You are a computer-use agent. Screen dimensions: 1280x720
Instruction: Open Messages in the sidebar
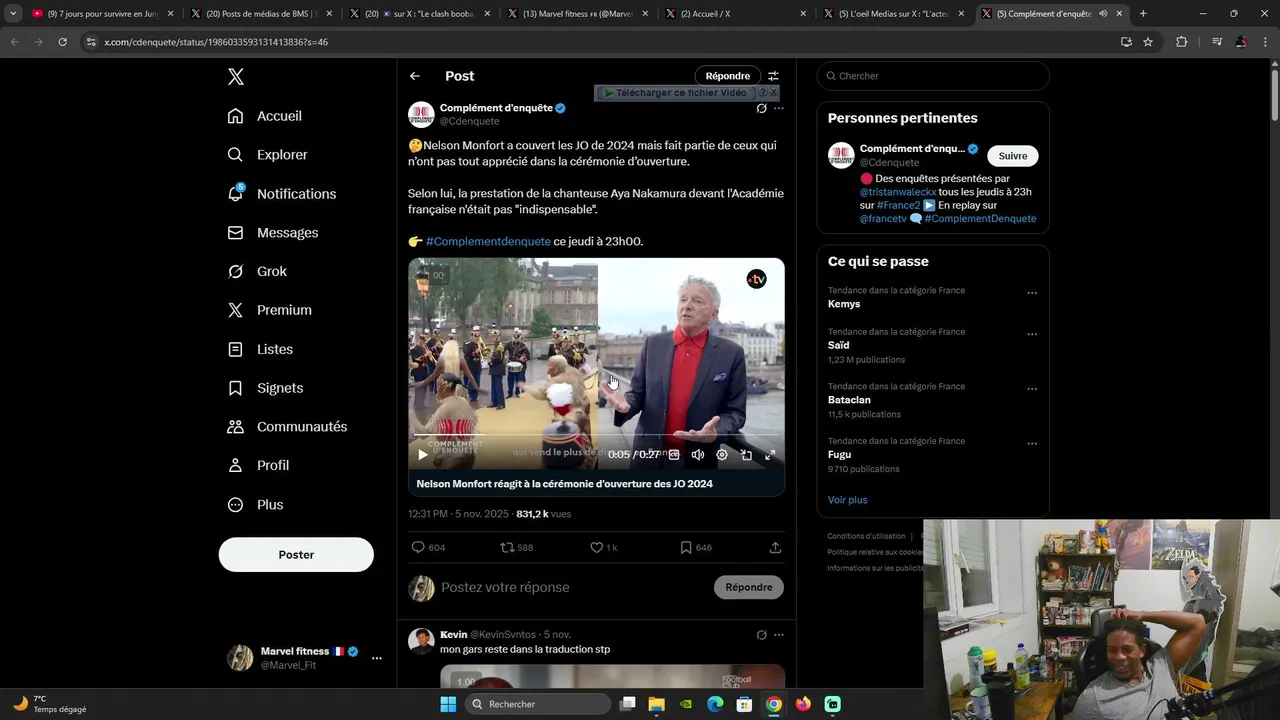click(273, 232)
